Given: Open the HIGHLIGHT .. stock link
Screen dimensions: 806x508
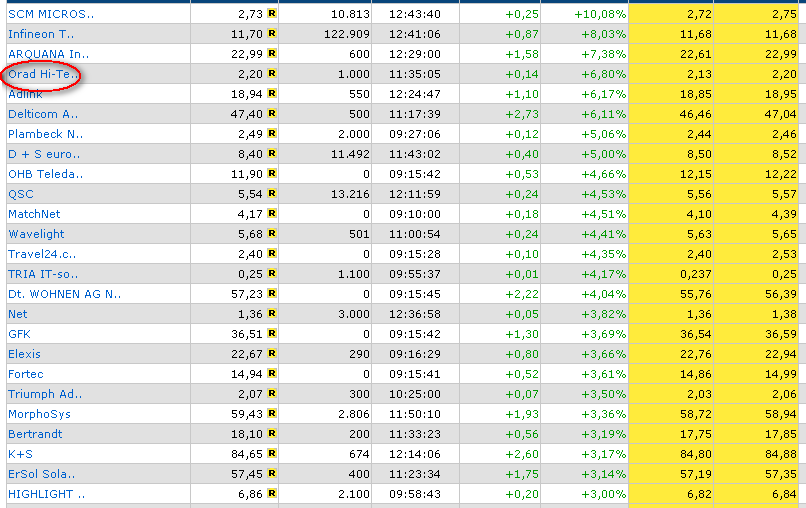Looking at the screenshot, I should [46, 494].
